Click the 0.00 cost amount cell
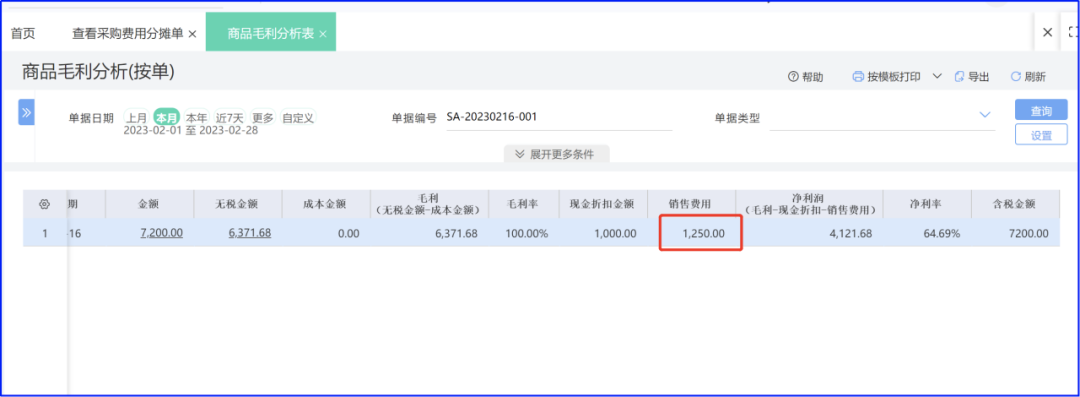This screenshot has width=1080, height=397. click(326, 233)
